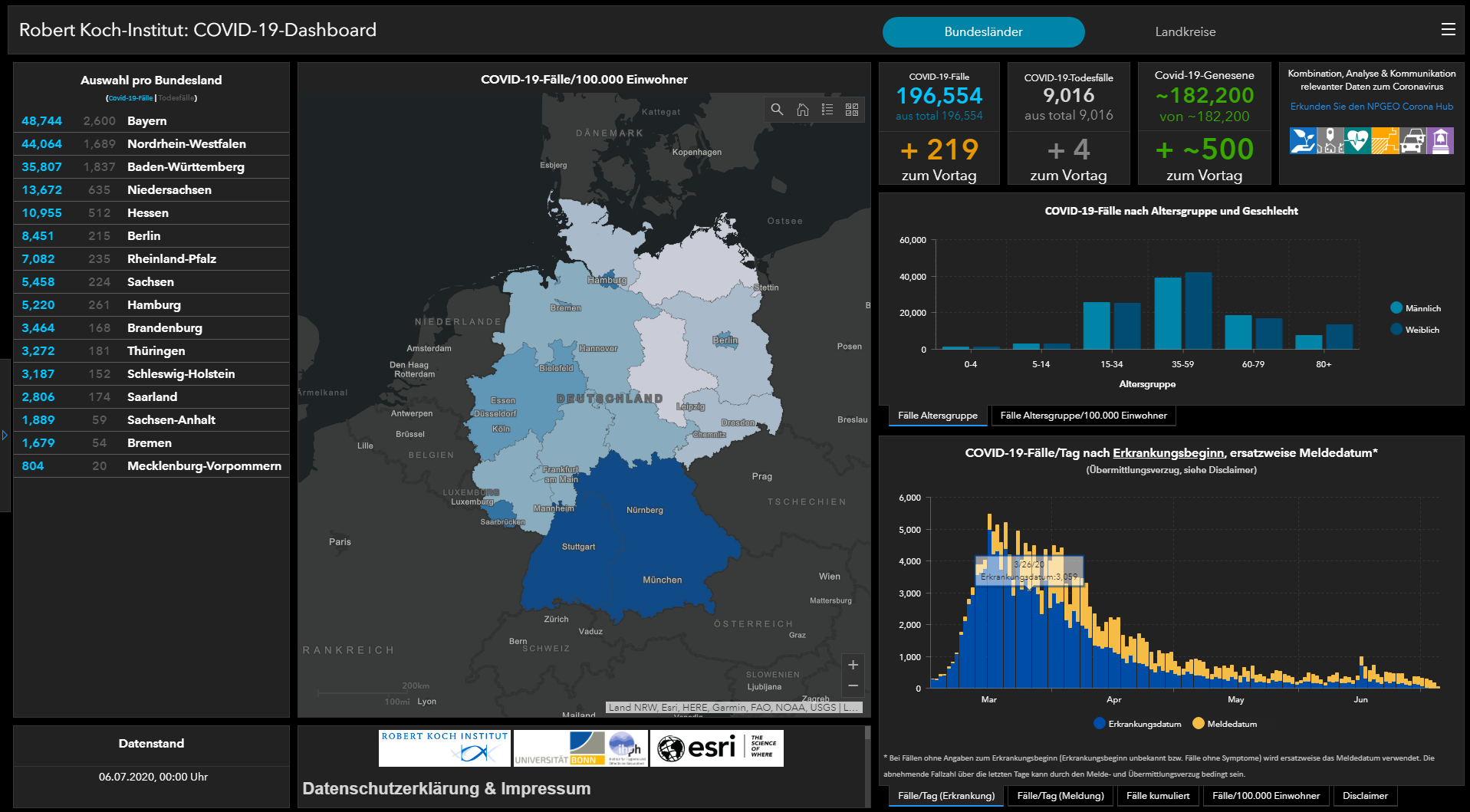Toggle the Erkrankungsdatum legend swatch
The image size is (1470, 812).
click(x=1100, y=724)
